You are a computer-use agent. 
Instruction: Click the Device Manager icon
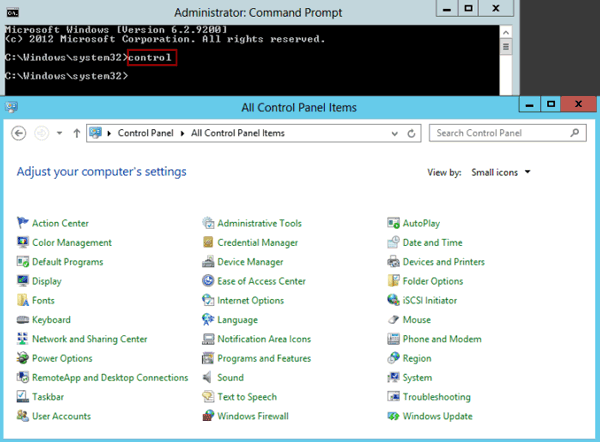(208, 261)
